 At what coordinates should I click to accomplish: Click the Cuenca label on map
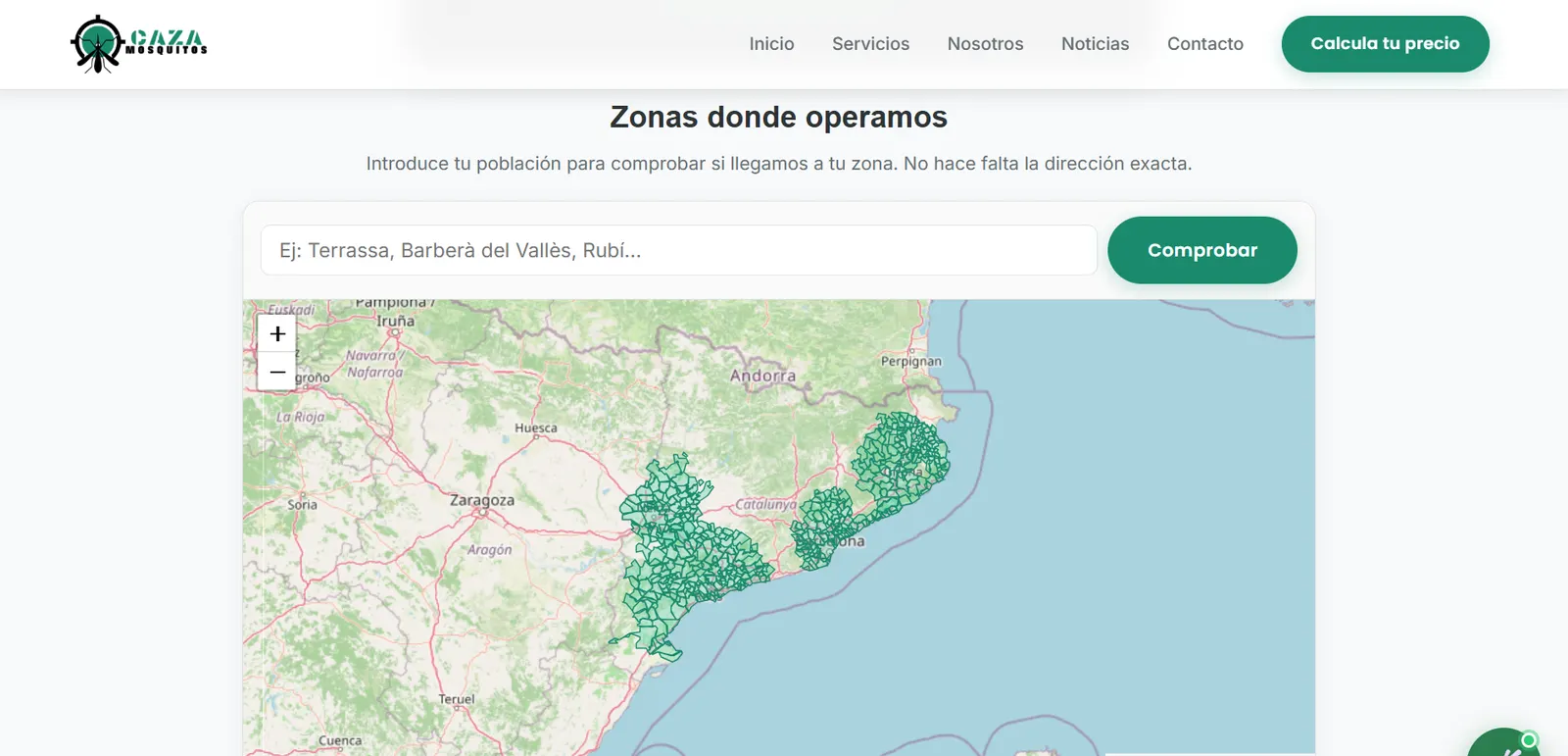coord(340,740)
